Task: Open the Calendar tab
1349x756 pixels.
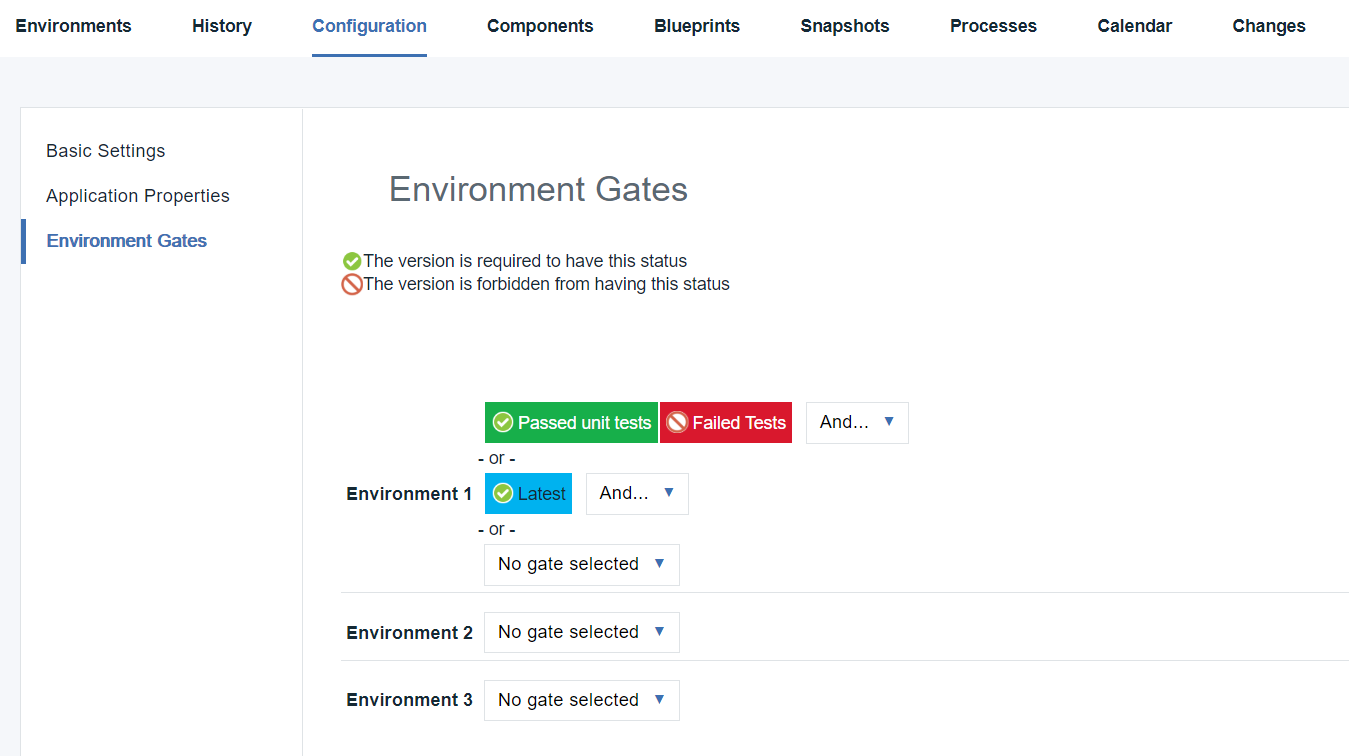Action: pyautogui.click(x=1134, y=26)
